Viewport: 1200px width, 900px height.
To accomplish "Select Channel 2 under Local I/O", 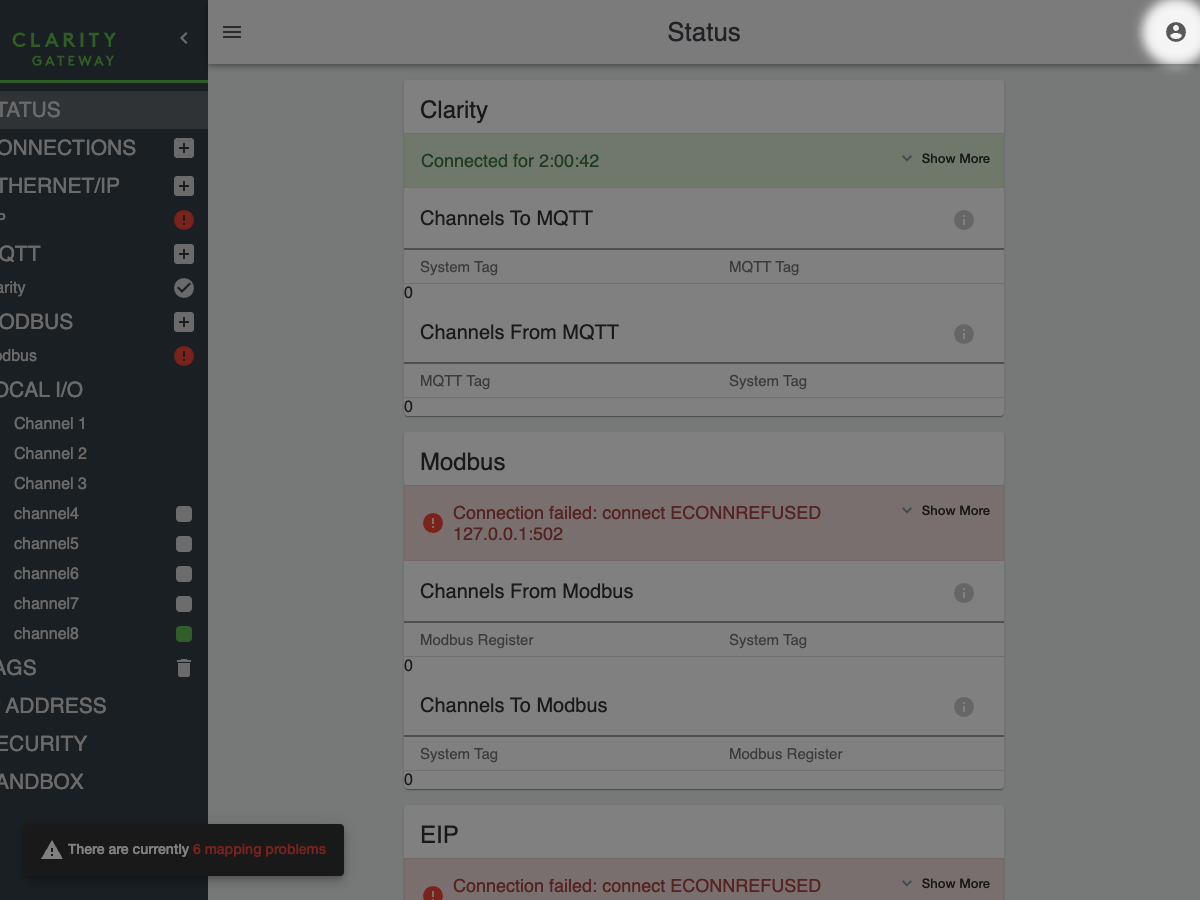I will (x=50, y=454).
